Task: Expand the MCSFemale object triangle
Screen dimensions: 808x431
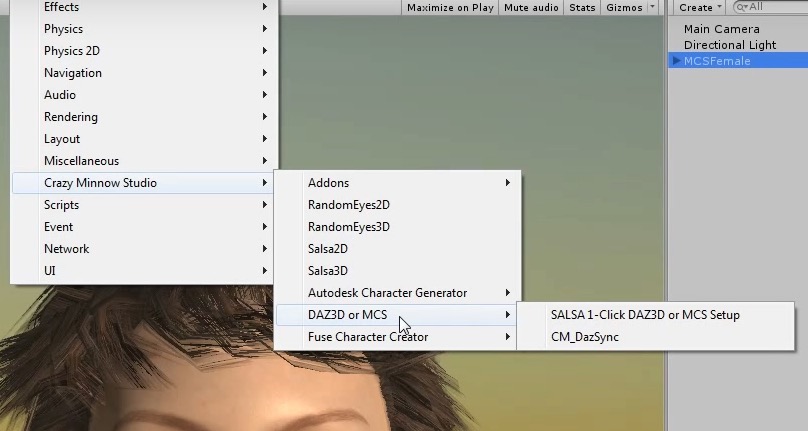Action: (677, 61)
